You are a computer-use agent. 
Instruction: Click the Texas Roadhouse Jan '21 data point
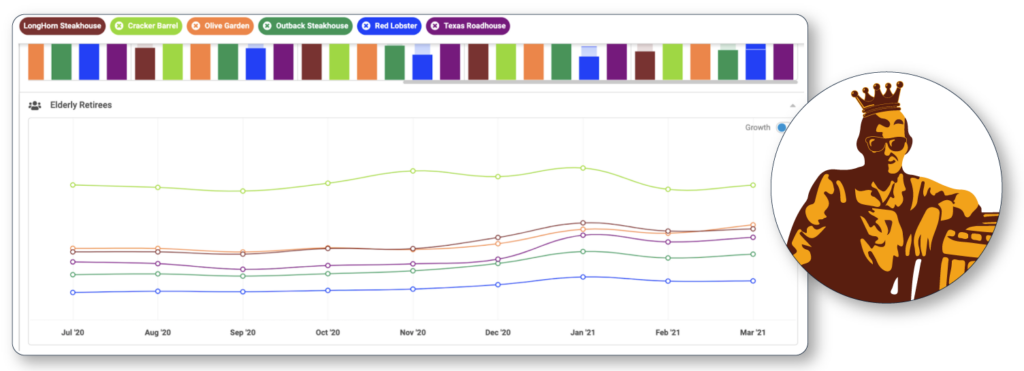point(583,235)
